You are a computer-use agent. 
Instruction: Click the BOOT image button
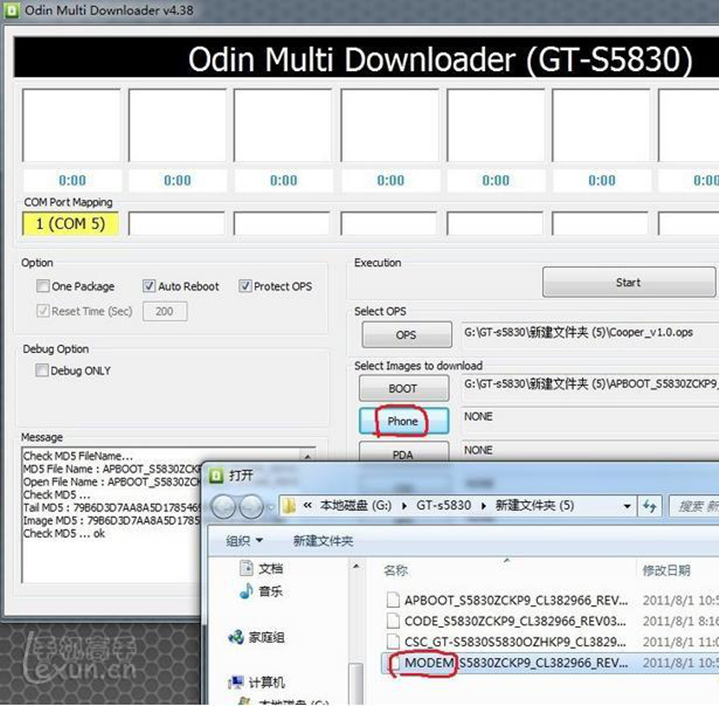[x=404, y=388]
